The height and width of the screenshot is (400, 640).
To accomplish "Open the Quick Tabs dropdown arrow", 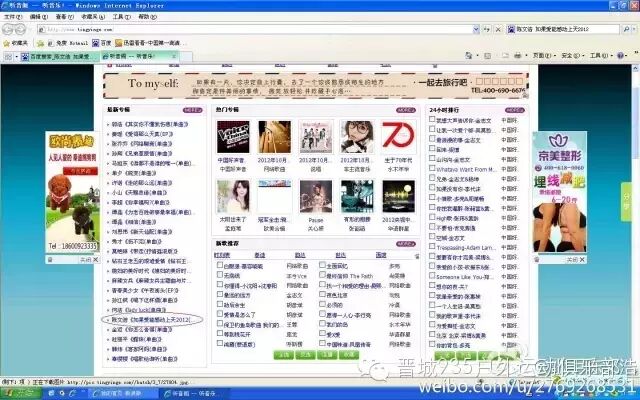I will [16, 56].
